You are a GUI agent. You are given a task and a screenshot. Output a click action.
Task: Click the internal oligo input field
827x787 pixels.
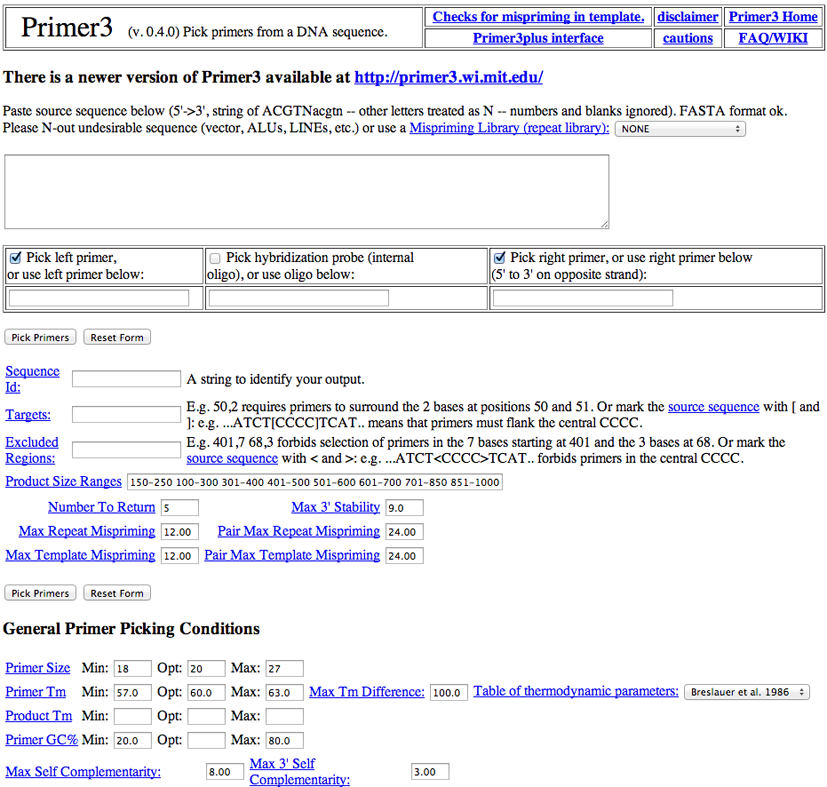pos(299,299)
